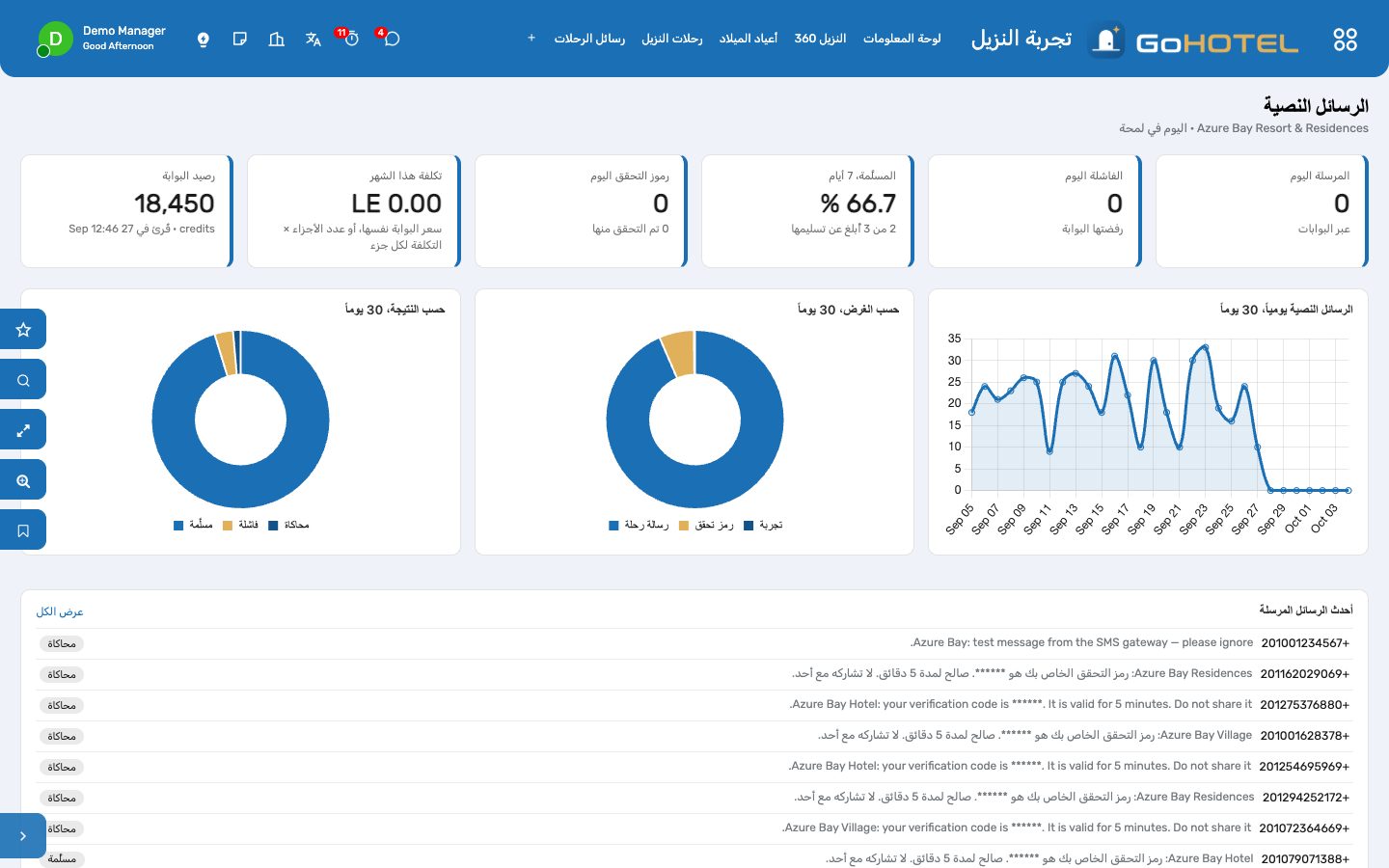This screenshot has width=1389, height=868.
Task: Click the GoHotel bell logo icon
Action: [1106, 40]
